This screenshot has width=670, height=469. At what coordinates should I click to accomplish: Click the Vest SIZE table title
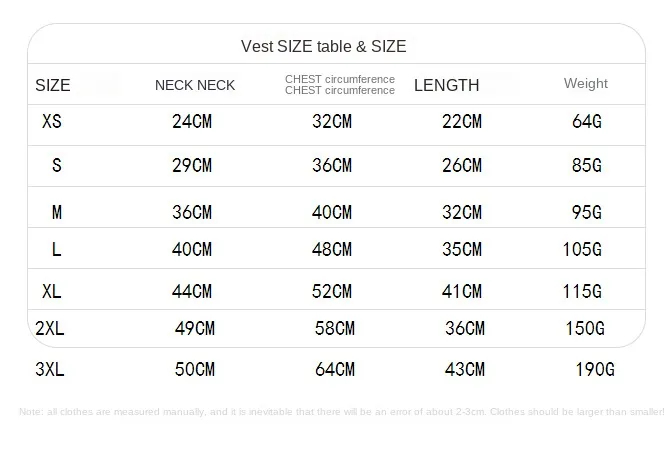(323, 46)
